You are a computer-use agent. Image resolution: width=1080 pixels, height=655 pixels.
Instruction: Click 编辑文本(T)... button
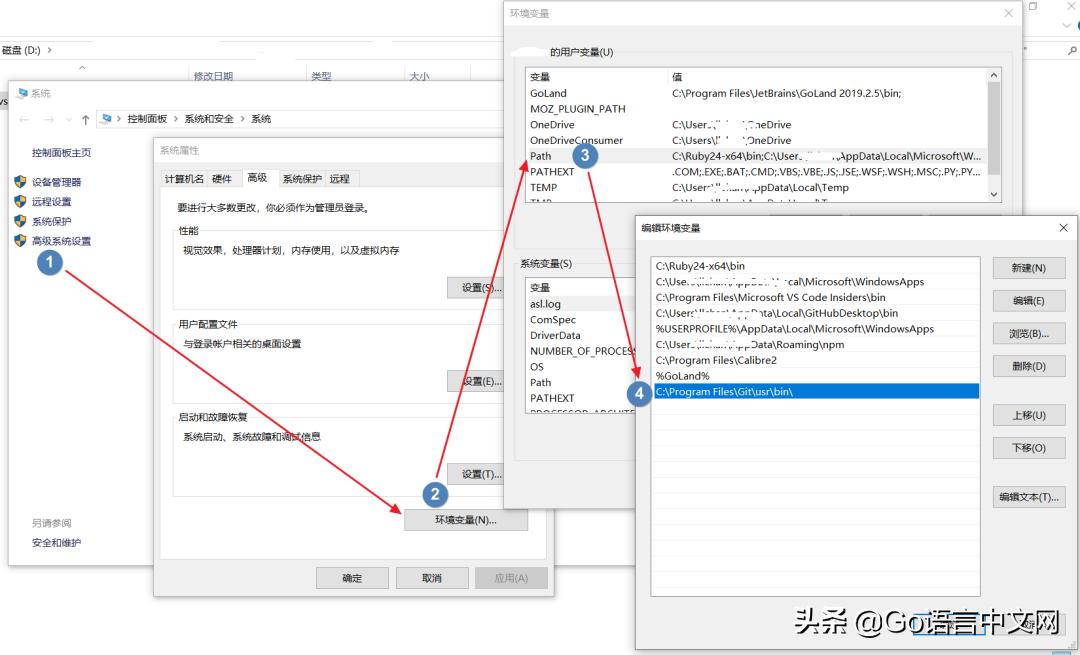pos(1029,497)
